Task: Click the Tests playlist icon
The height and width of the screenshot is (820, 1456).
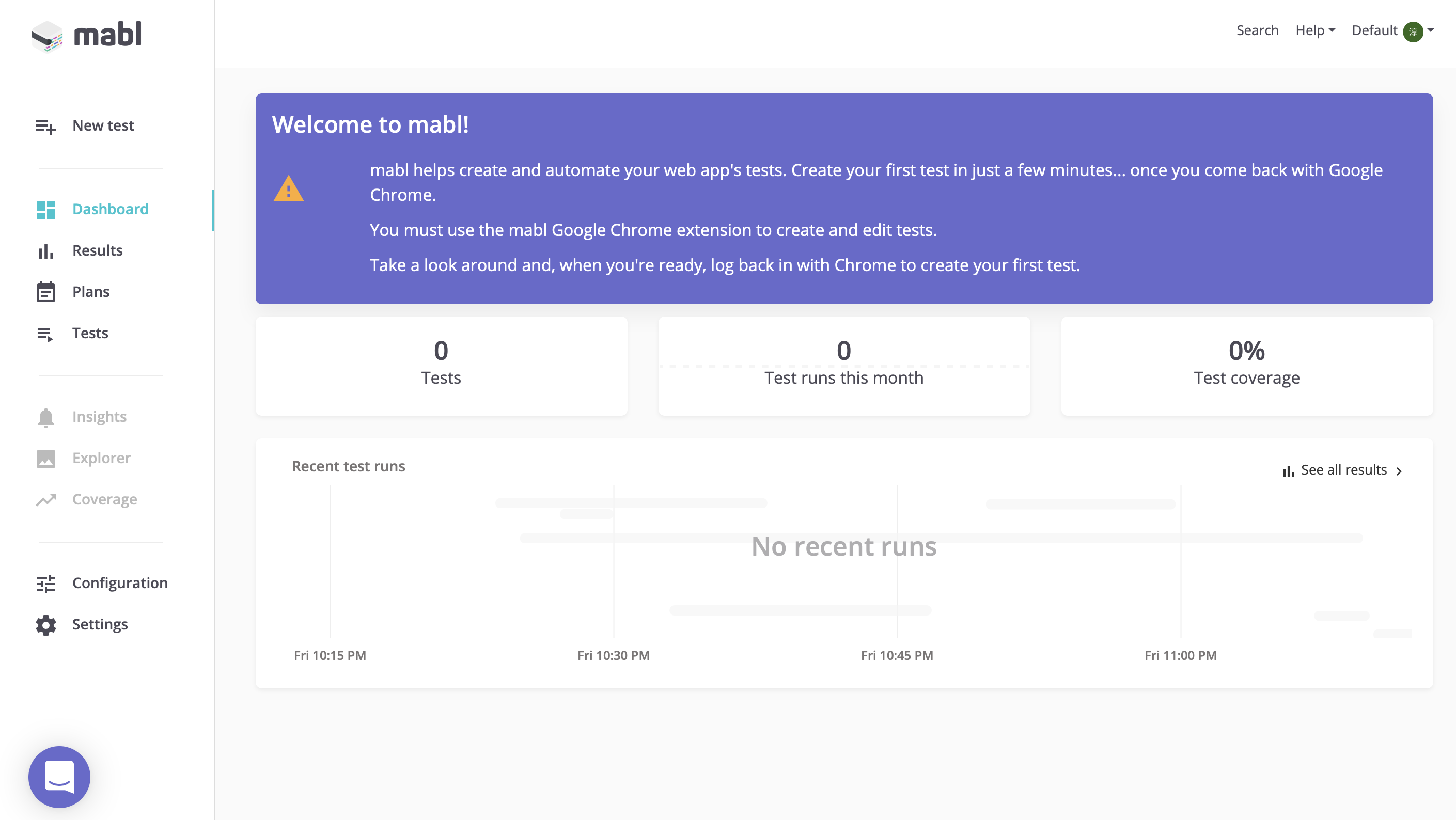Action: pos(45,334)
